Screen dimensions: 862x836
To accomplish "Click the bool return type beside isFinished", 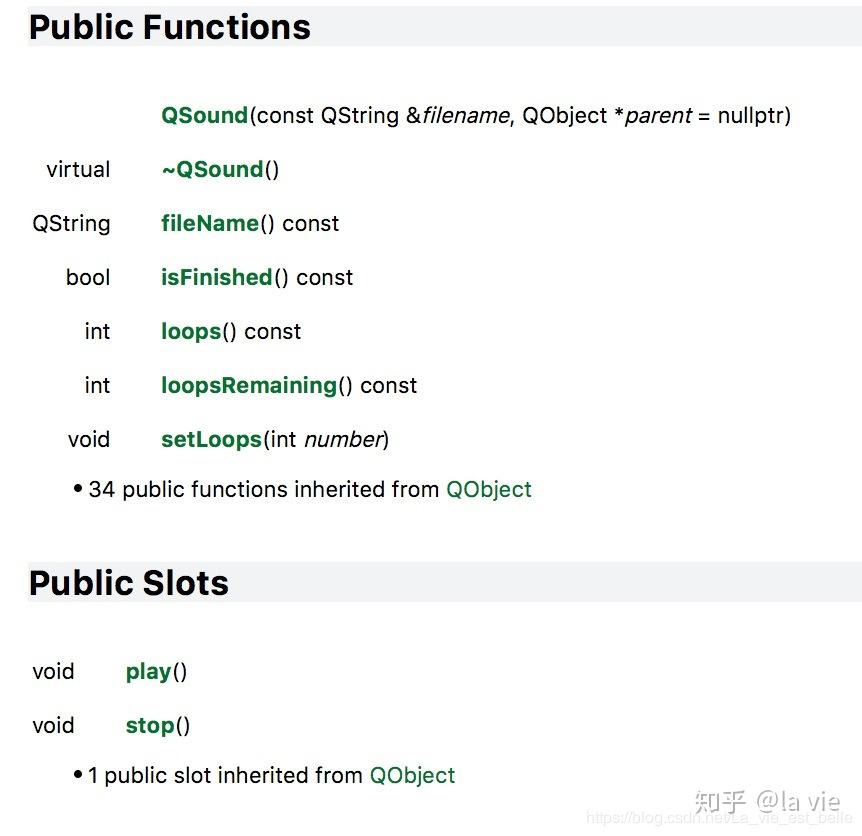I will [88, 278].
